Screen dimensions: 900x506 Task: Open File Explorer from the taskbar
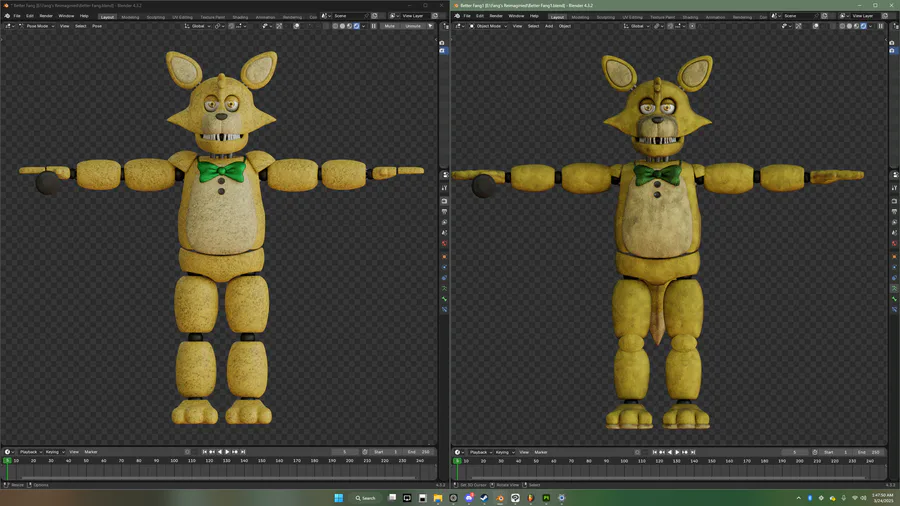click(438, 498)
